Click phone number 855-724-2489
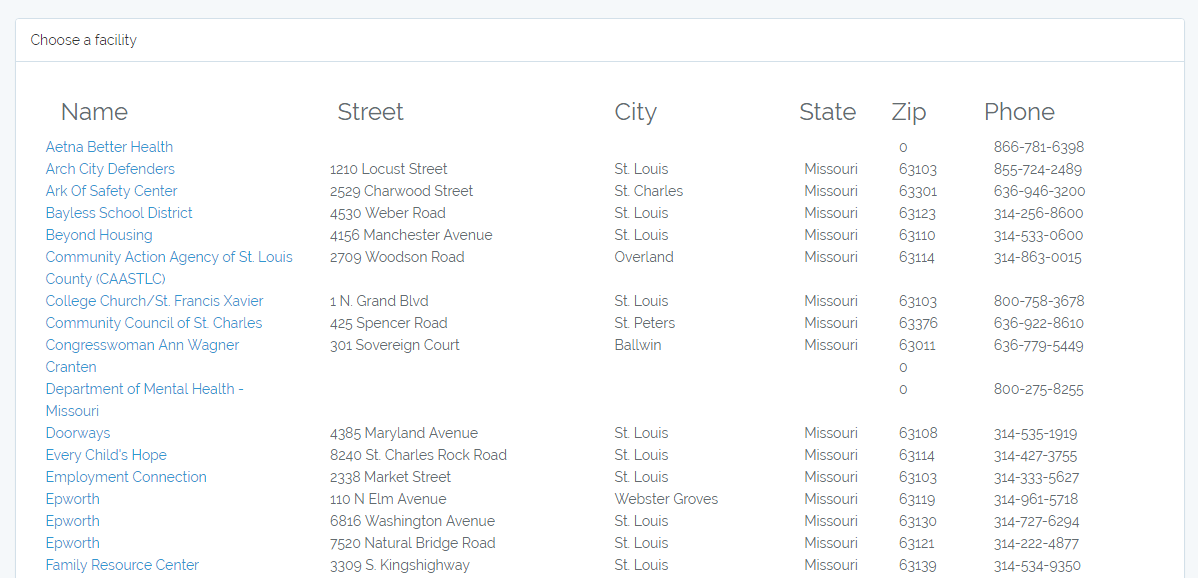This screenshot has height=578, width=1198. [x=1038, y=169]
